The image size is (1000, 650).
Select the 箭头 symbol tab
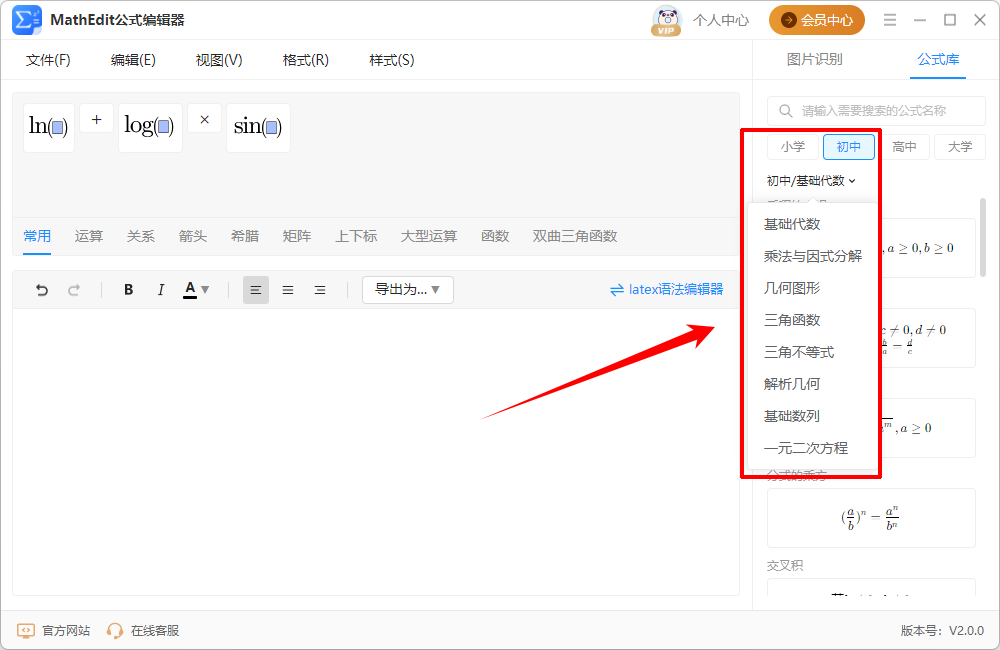pos(193,236)
